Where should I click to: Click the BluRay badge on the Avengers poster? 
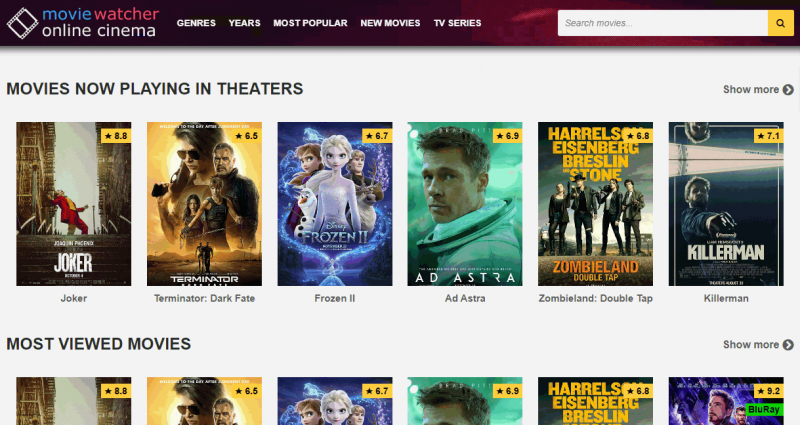point(765,410)
